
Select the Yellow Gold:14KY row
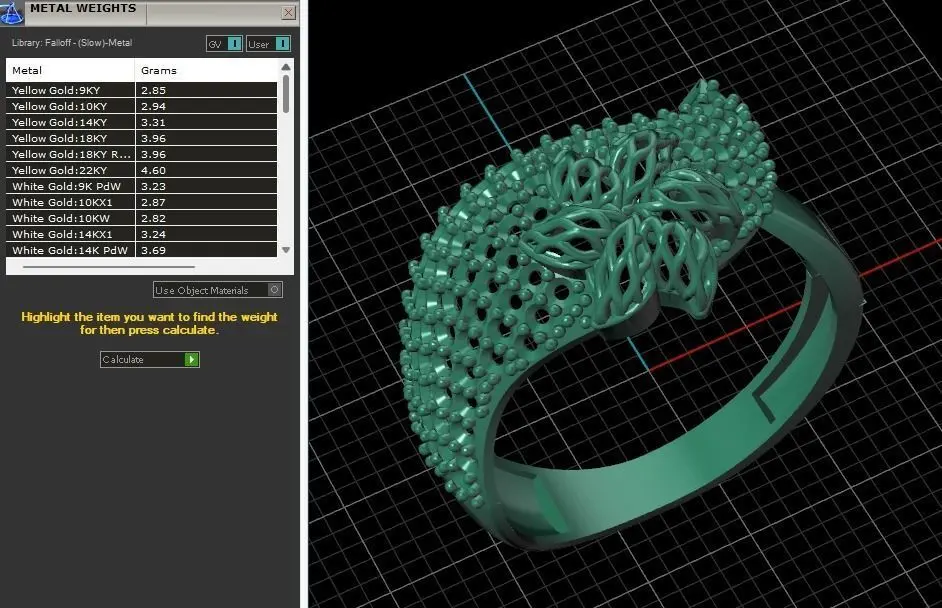point(142,122)
